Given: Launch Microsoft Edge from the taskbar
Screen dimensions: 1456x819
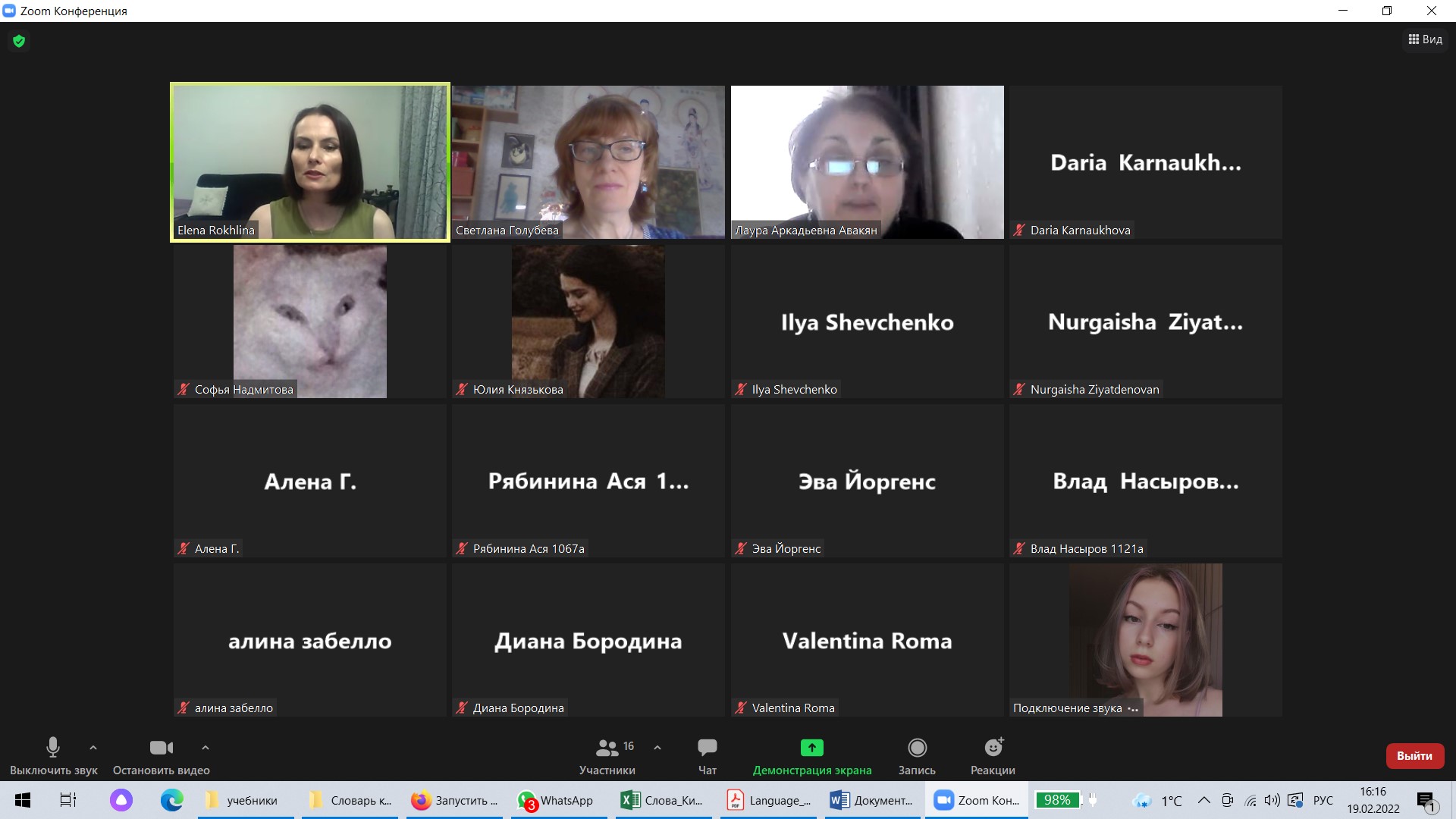Looking at the screenshot, I should (172, 800).
